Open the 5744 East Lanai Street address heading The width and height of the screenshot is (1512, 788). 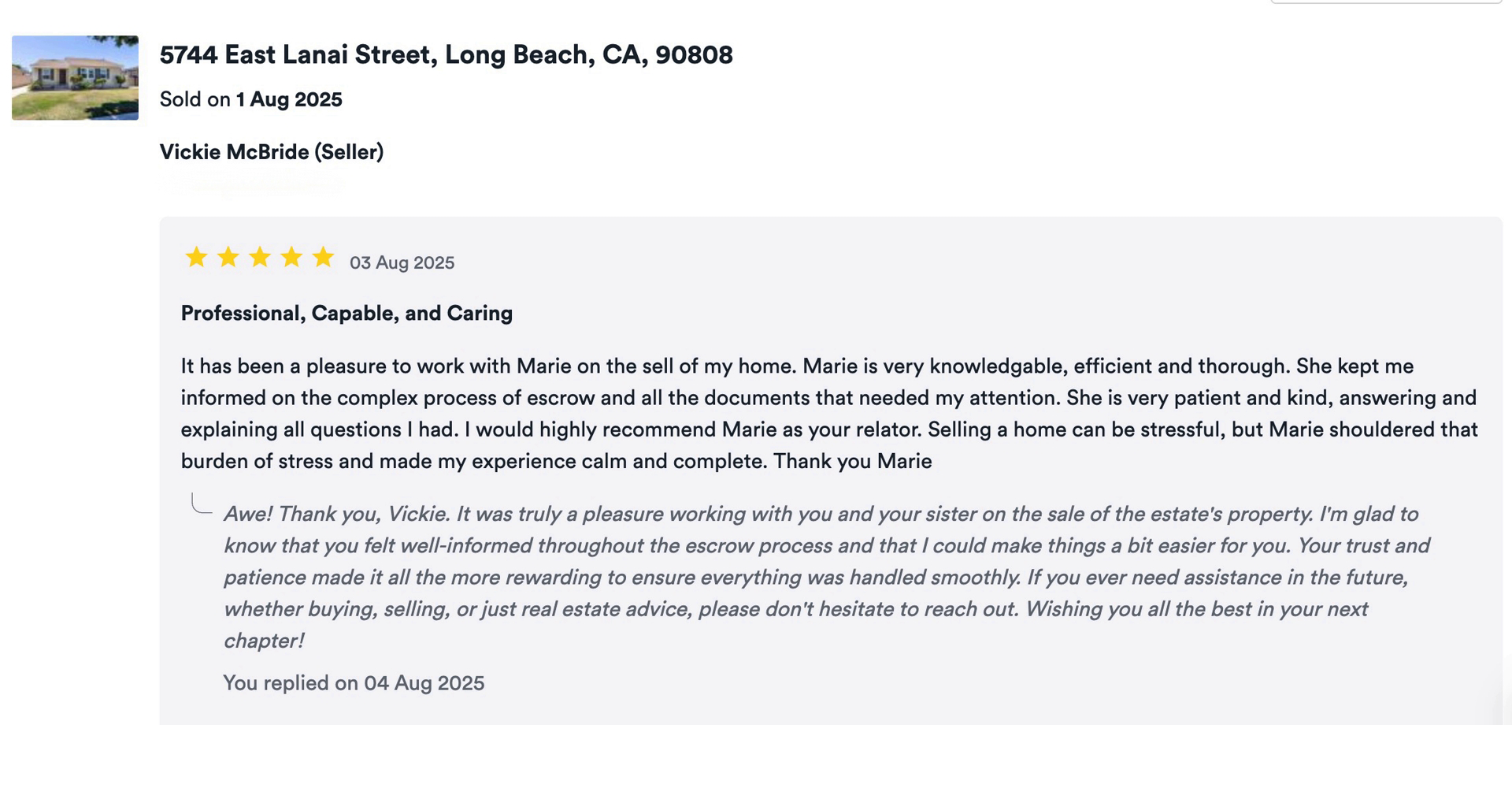coord(446,54)
